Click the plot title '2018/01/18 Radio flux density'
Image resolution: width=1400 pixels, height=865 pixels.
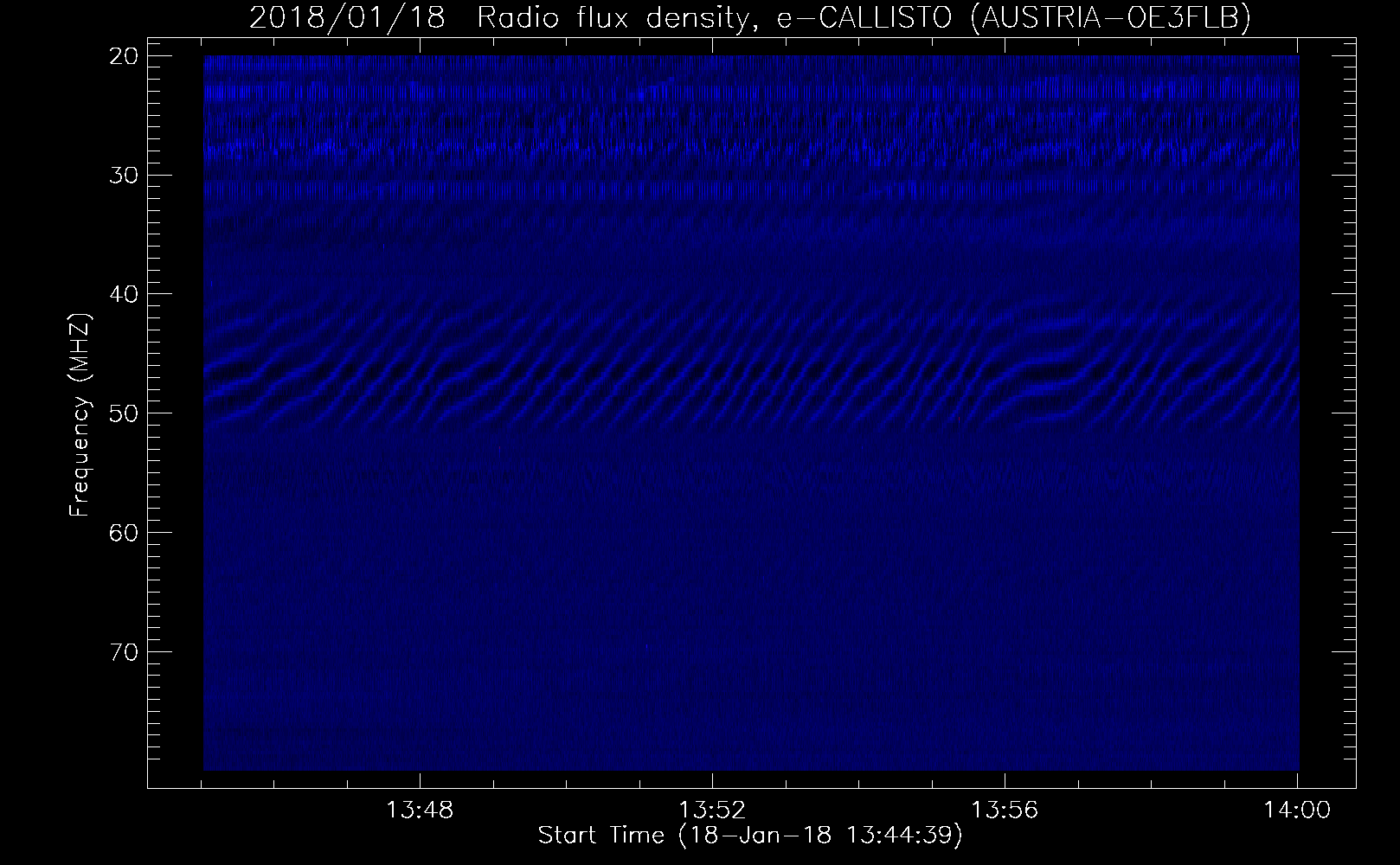coord(750,18)
